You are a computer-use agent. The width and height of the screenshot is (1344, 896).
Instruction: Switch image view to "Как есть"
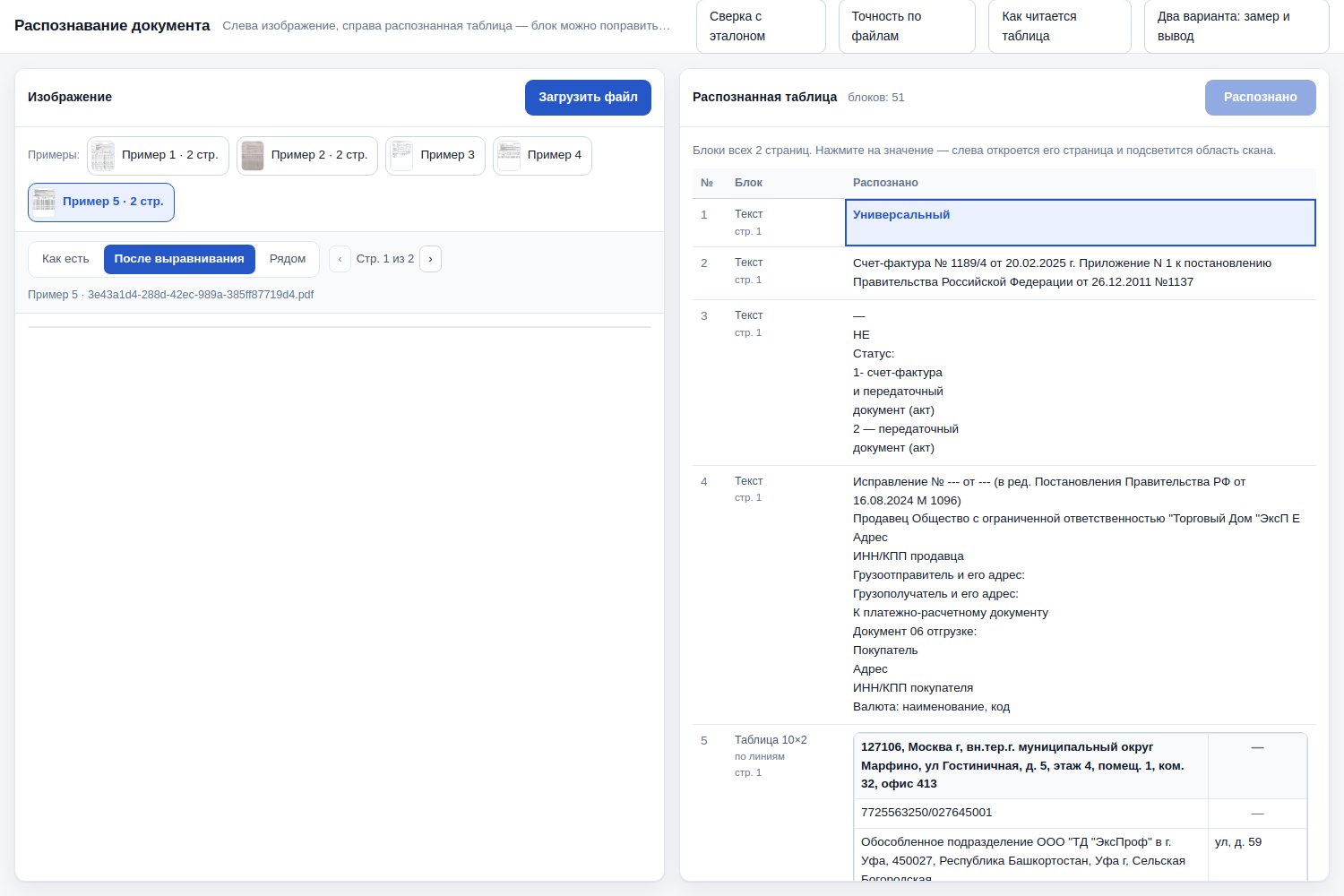65,259
